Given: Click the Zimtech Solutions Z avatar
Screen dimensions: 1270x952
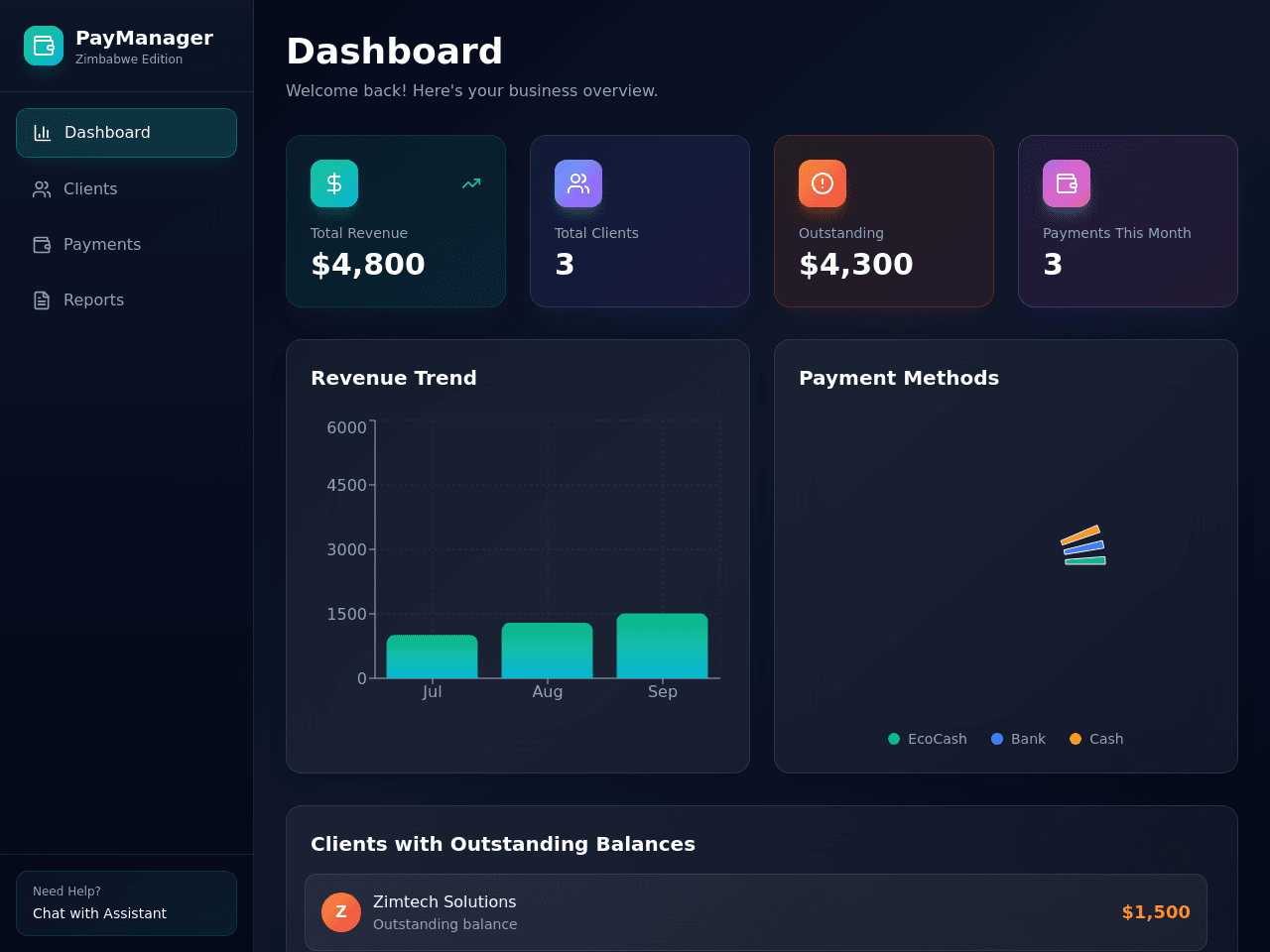Looking at the screenshot, I should coord(341,912).
